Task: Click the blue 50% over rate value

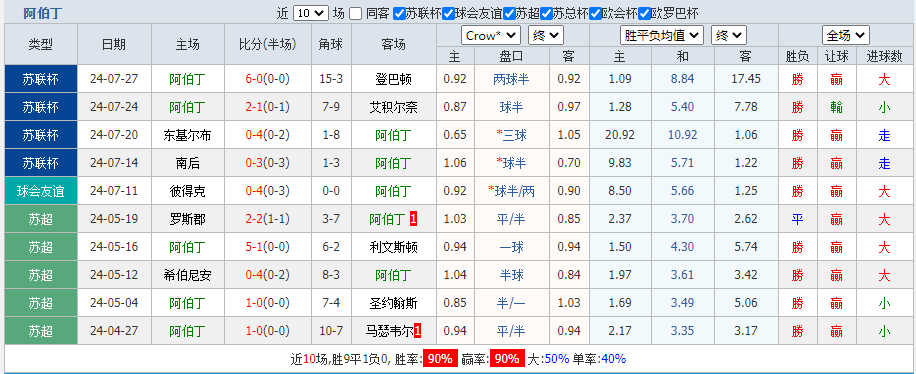Action: [556, 359]
